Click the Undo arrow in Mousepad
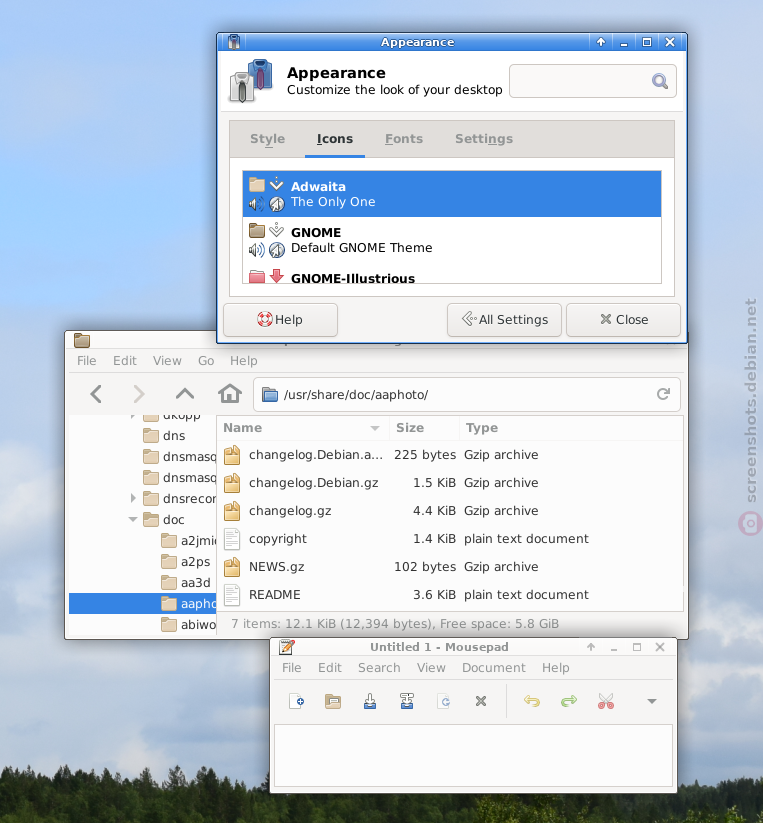763x823 pixels. point(532,701)
